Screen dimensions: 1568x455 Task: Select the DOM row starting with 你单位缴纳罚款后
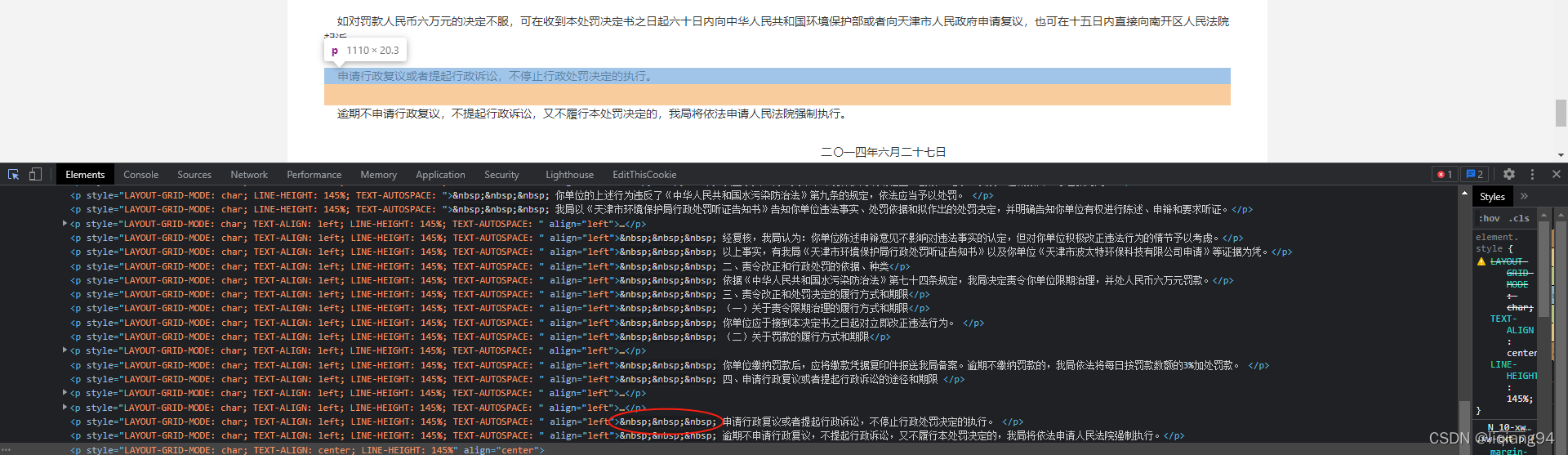(728, 365)
